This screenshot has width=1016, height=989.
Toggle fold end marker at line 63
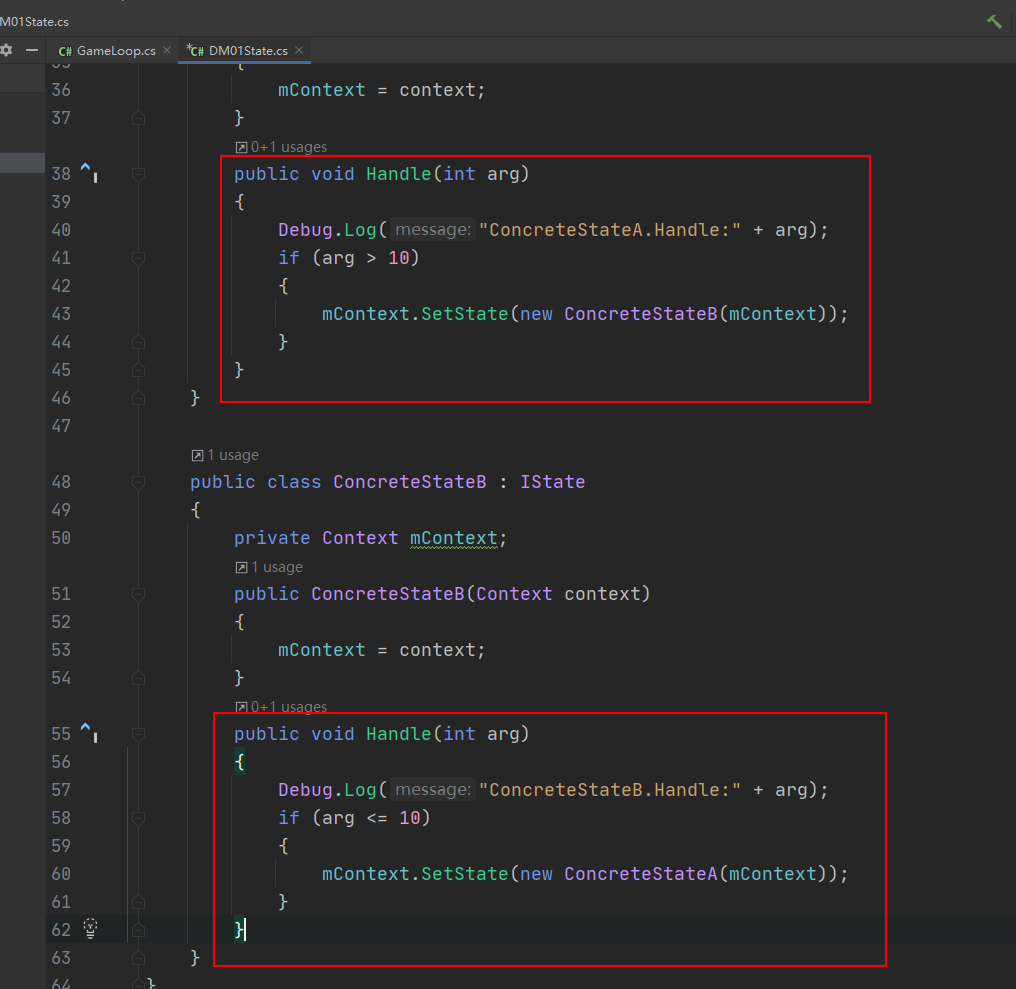pos(138,958)
